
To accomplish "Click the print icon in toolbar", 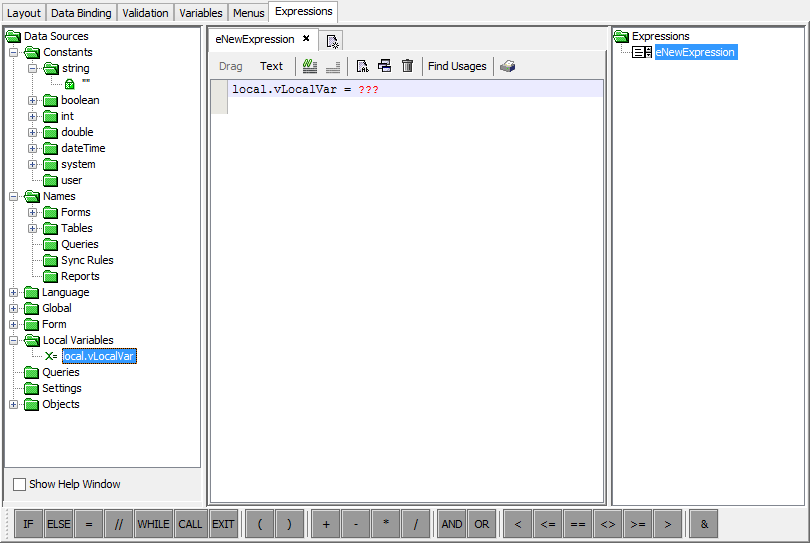I will pyautogui.click(x=508, y=66).
